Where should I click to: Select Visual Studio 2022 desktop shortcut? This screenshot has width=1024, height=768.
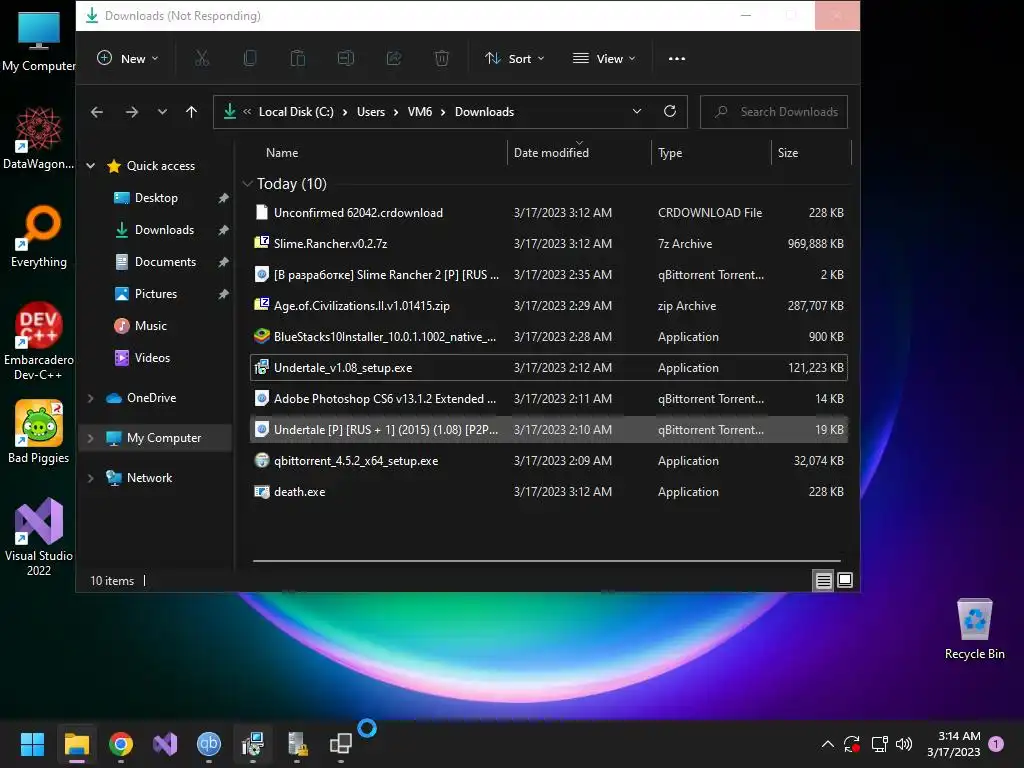[39, 537]
